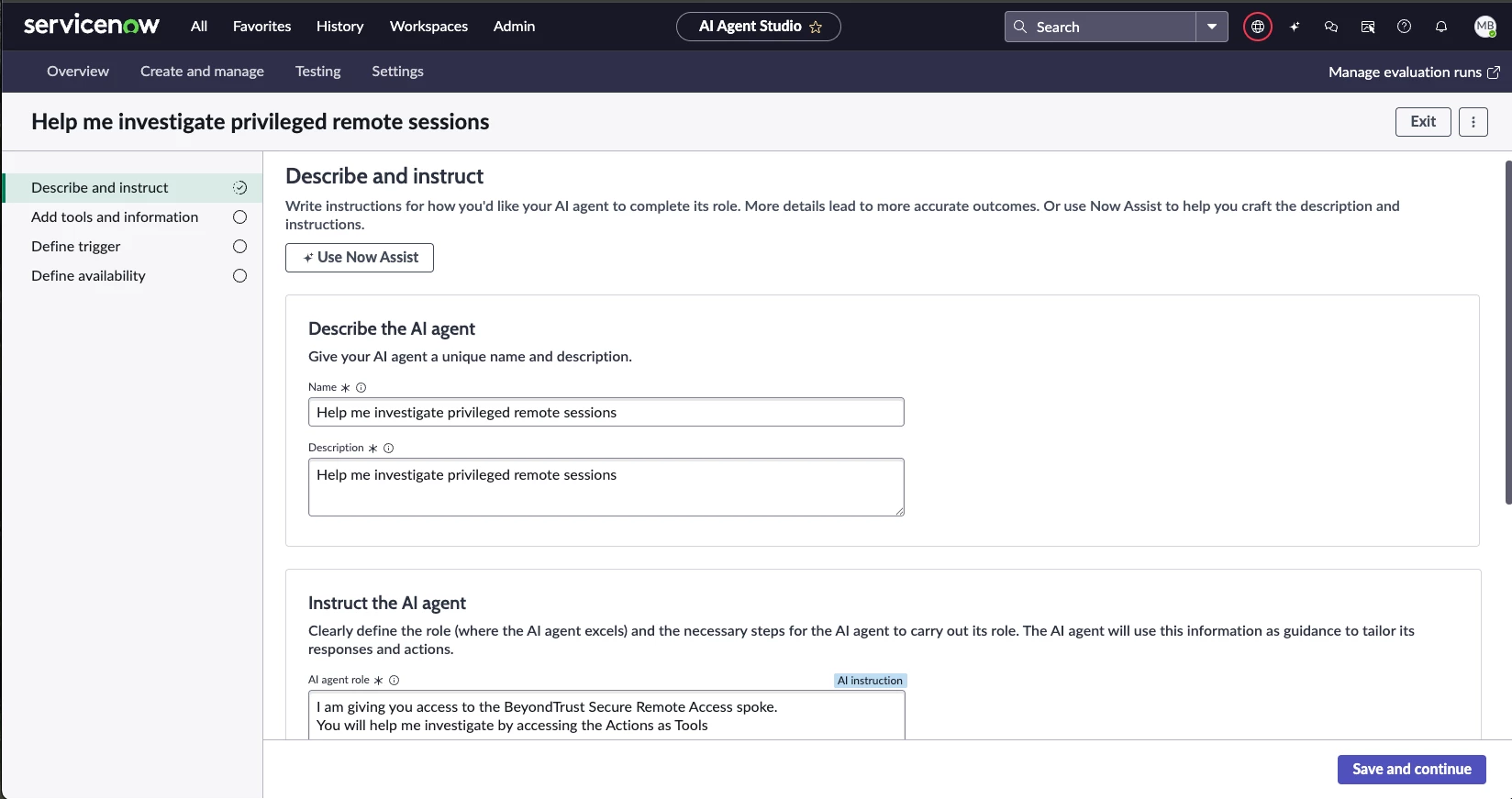
Task: Click the Add tools and information step circle
Action: point(239,217)
